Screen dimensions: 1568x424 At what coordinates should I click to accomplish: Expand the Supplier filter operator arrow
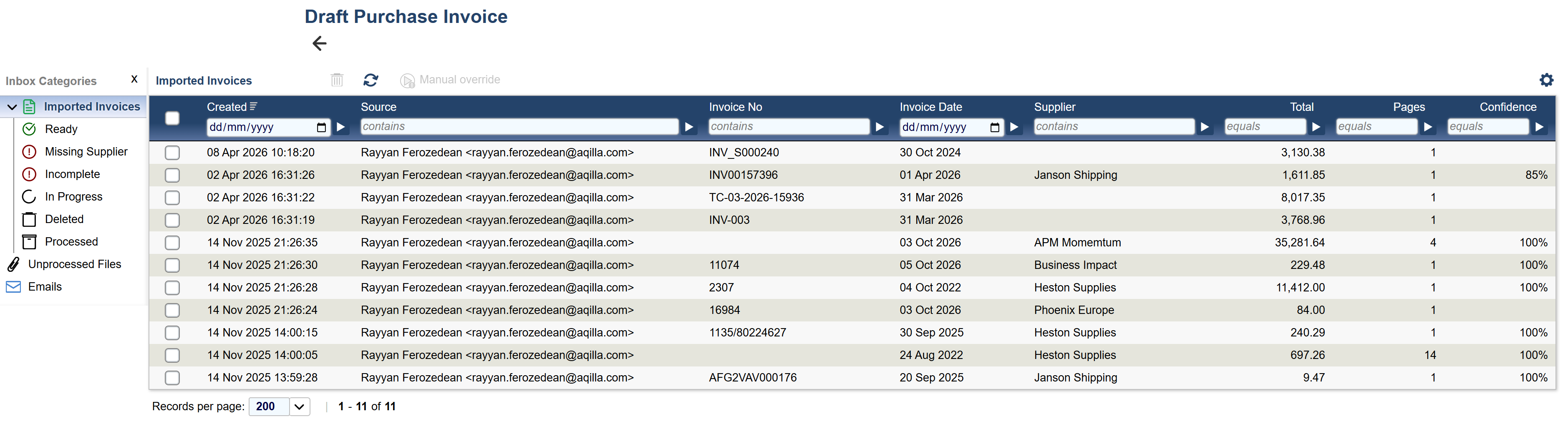(1205, 127)
